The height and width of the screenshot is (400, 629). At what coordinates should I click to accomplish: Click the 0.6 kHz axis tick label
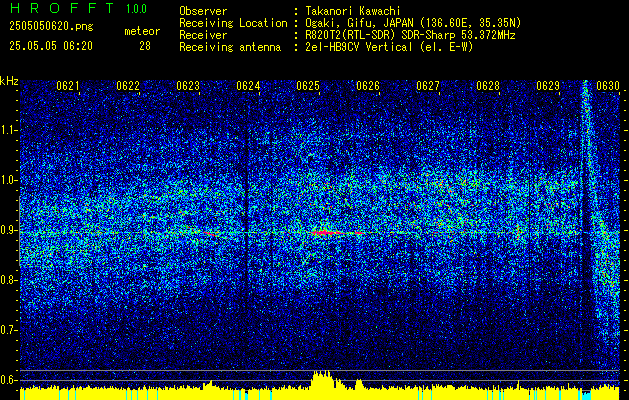coord(8,380)
